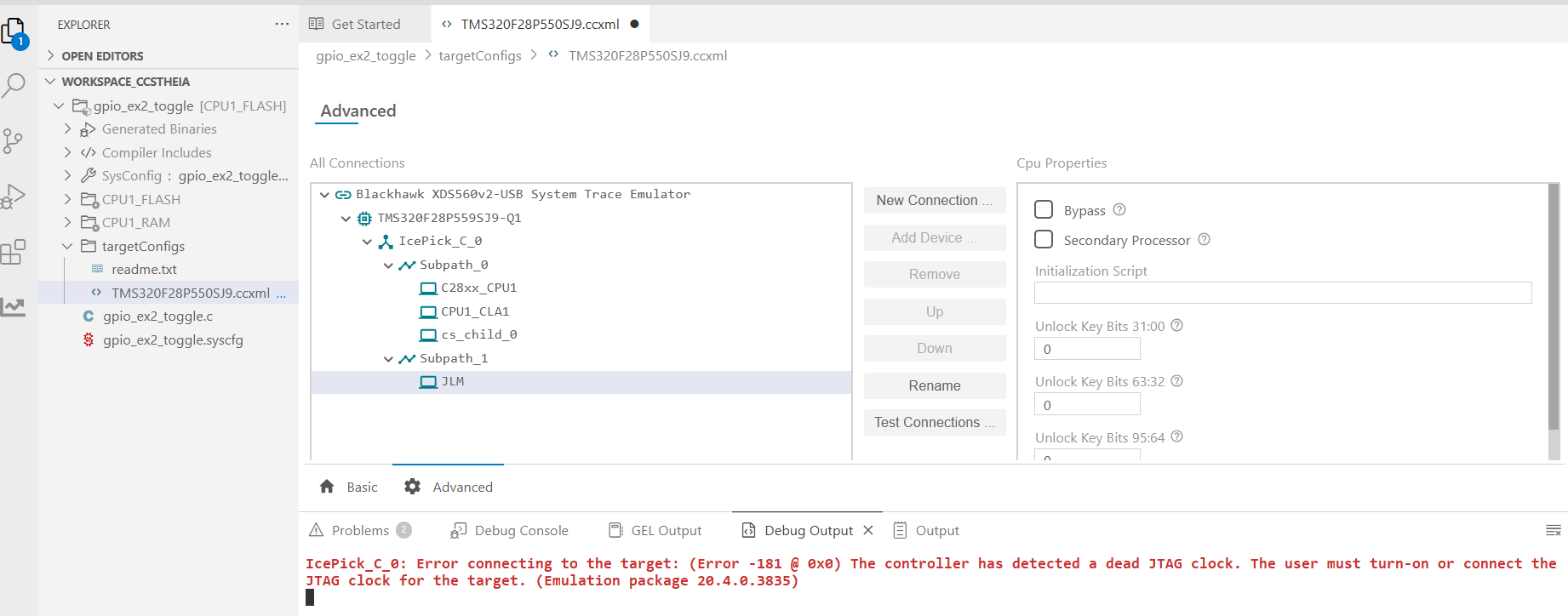
Task: Click help icon for Unlock Key Bits 95:64
Action: 1176,436
